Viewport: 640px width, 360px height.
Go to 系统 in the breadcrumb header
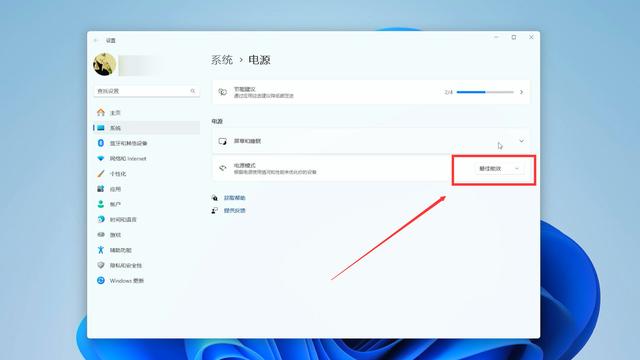click(222, 60)
